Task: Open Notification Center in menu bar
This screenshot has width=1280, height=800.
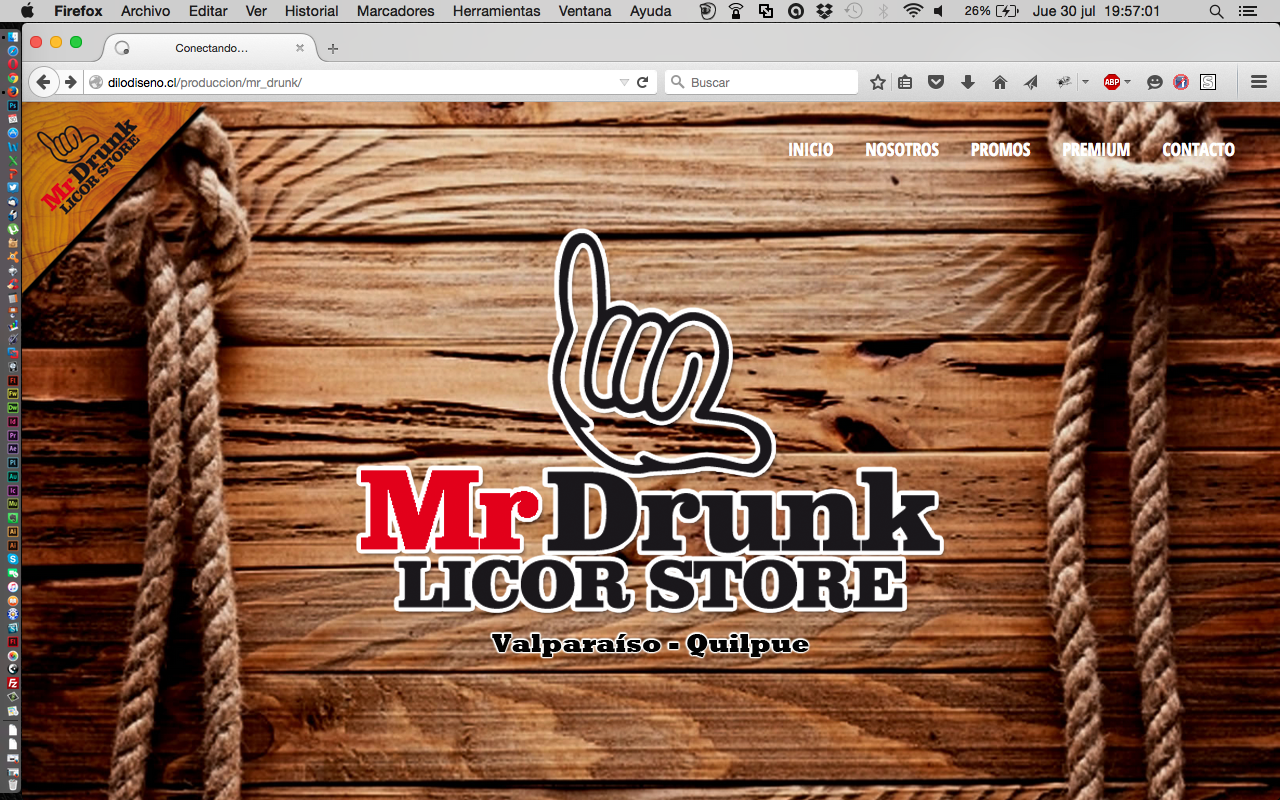Action: point(1246,11)
